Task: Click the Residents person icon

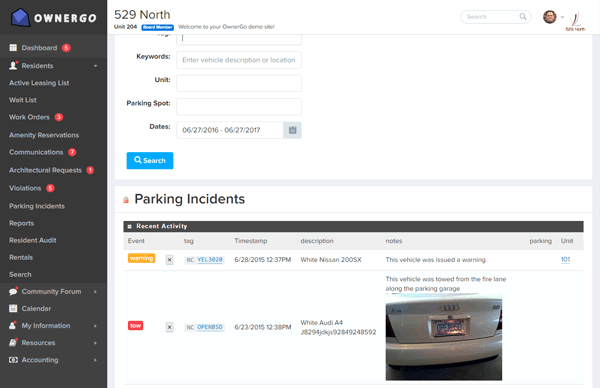Action: pos(13,65)
